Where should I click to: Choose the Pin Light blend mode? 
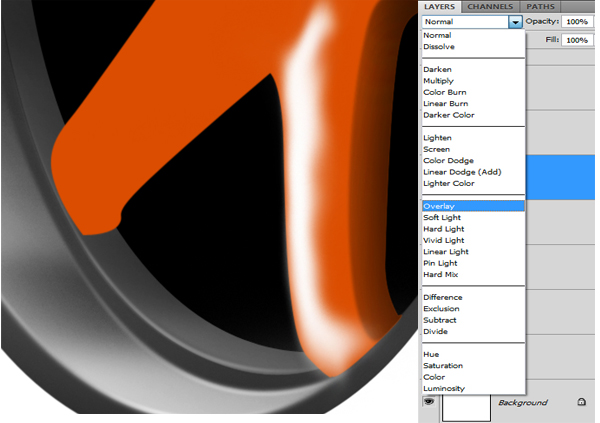click(x=440, y=263)
